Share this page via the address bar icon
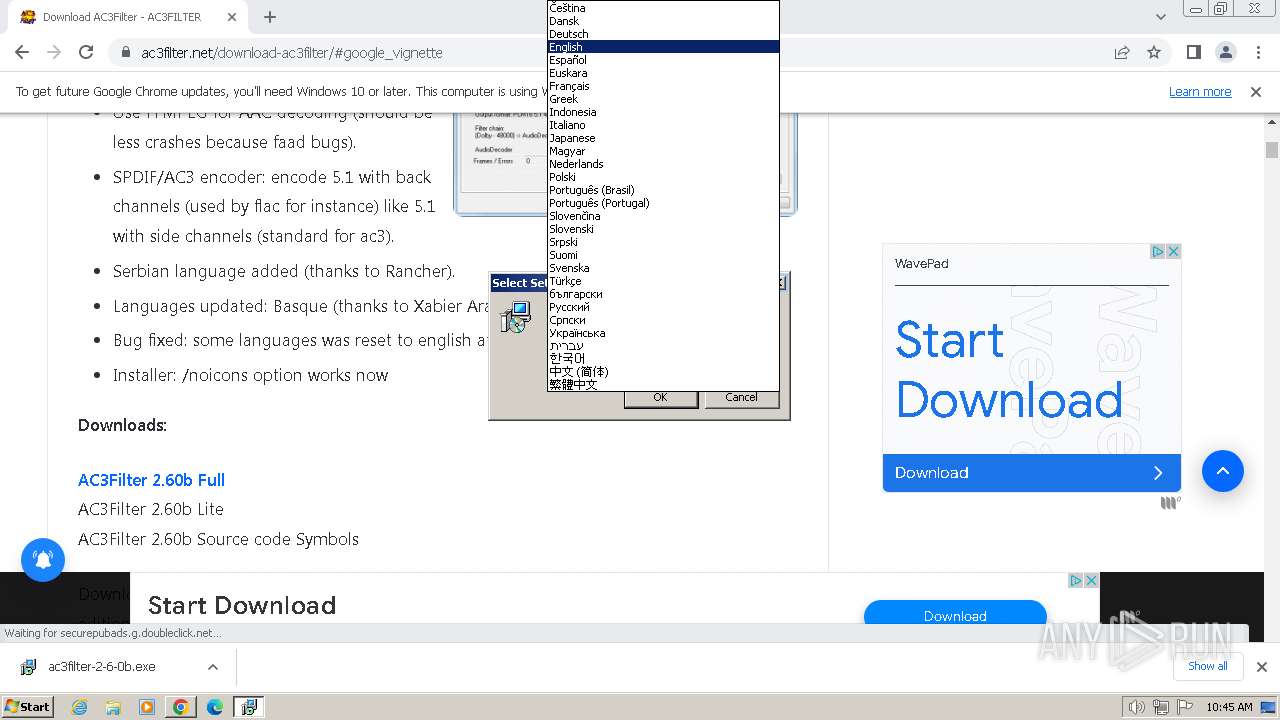Viewport: 1280px width, 720px height. click(1122, 52)
